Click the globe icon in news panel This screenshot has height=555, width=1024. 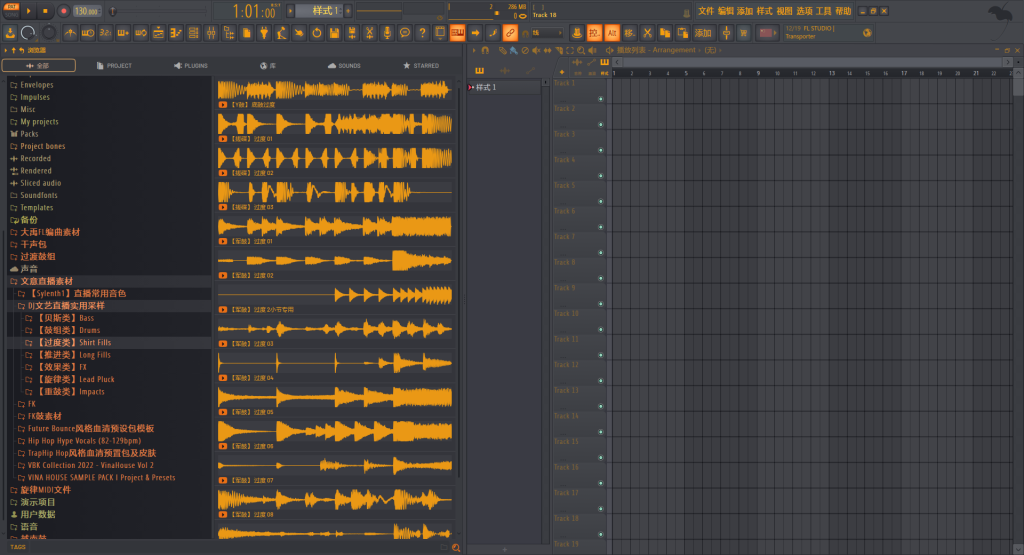tap(867, 33)
